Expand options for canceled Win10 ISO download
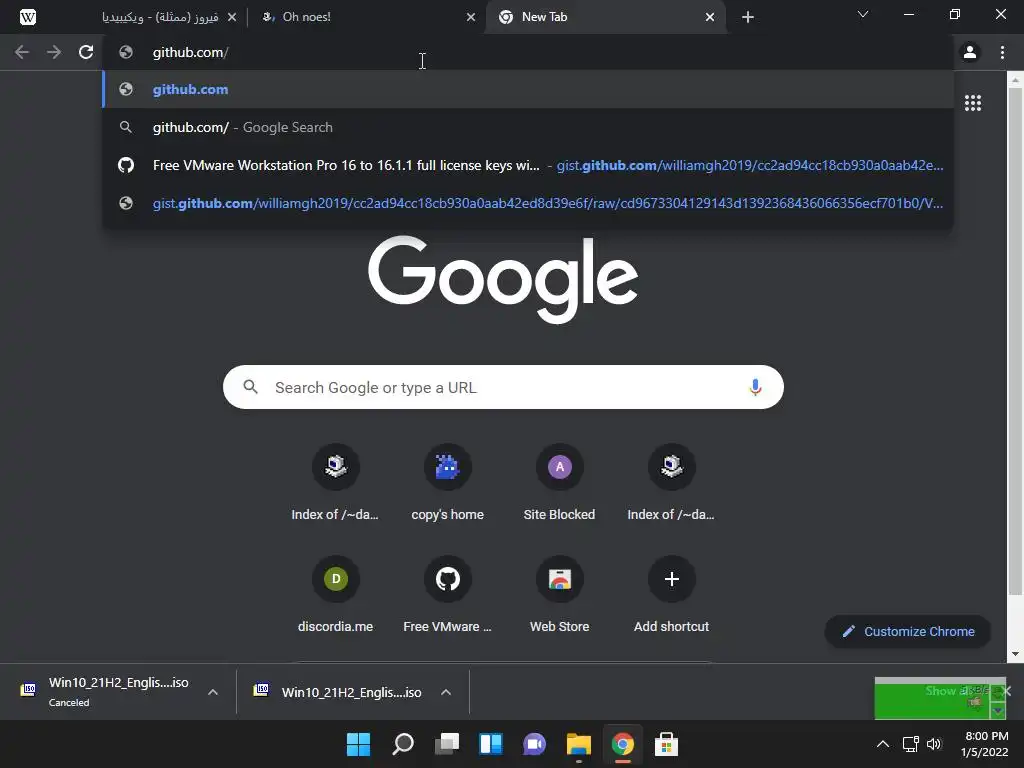The height and width of the screenshot is (768, 1024). pos(213,692)
